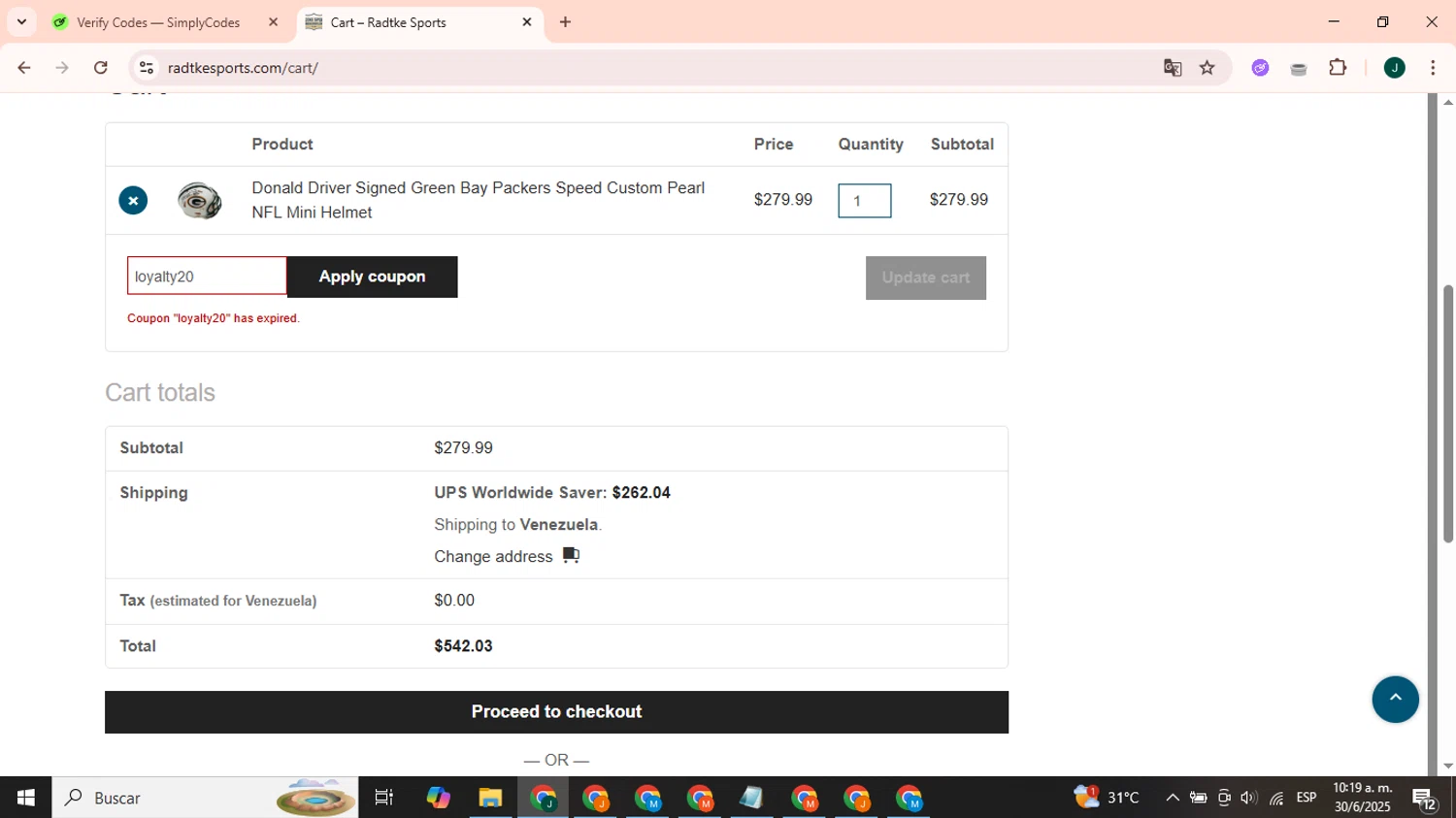
Task: Go back to the previous page
Action: [24, 68]
